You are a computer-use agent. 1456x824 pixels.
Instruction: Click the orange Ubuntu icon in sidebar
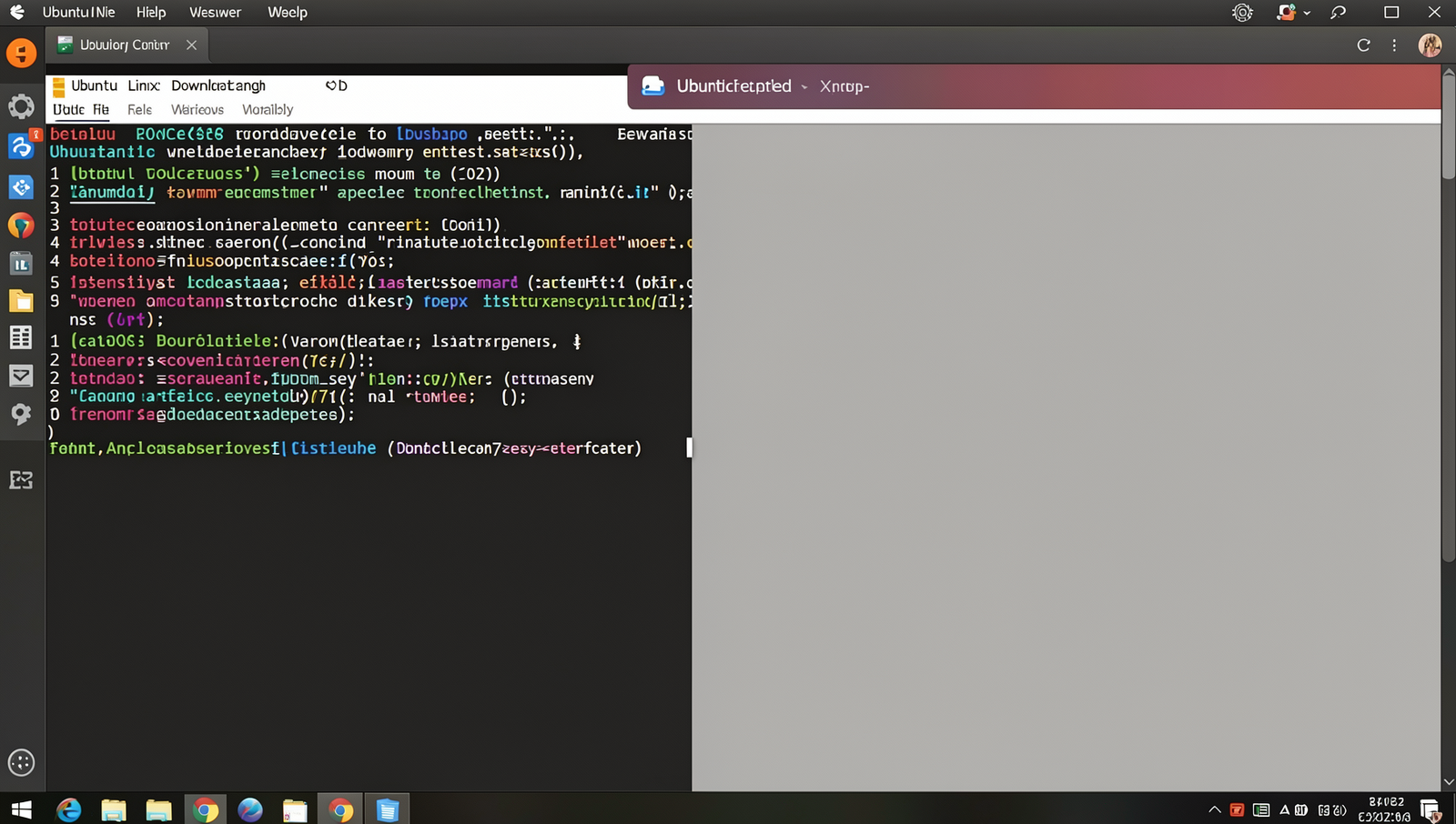coord(22,53)
